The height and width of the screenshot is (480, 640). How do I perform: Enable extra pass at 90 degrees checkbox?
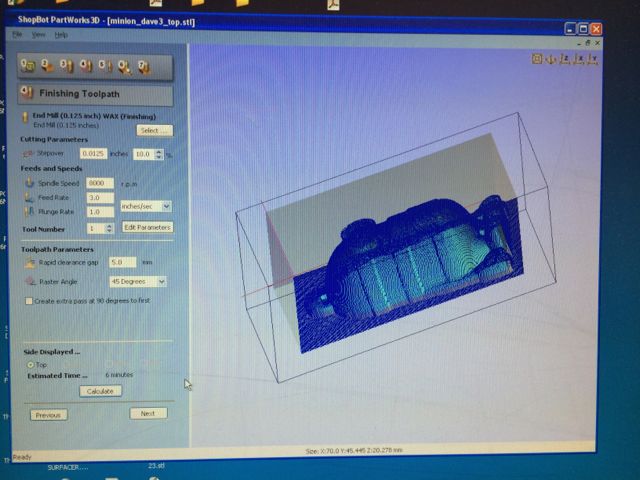point(29,301)
